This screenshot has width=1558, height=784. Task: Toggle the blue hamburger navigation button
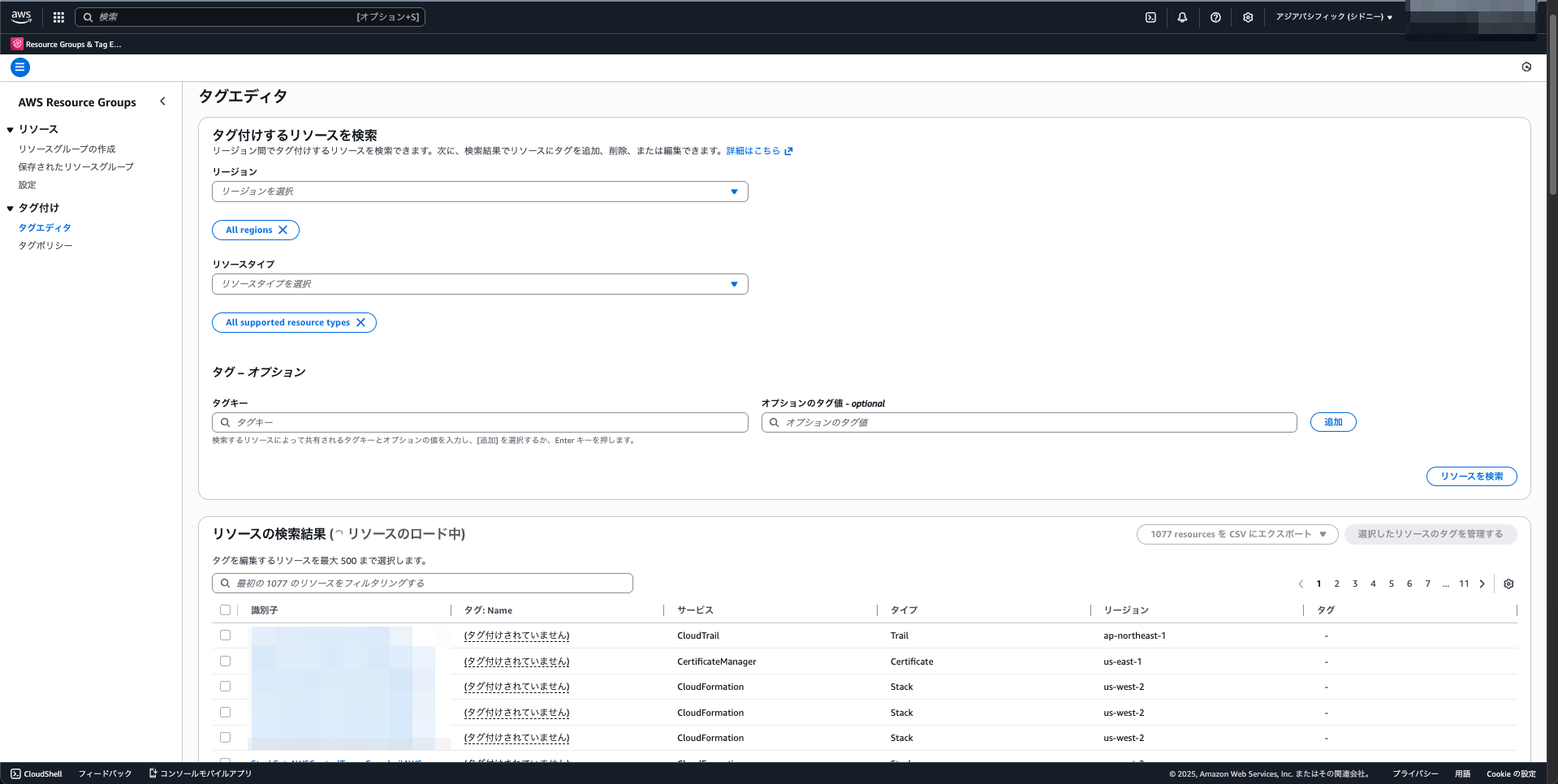click(20, 67)
